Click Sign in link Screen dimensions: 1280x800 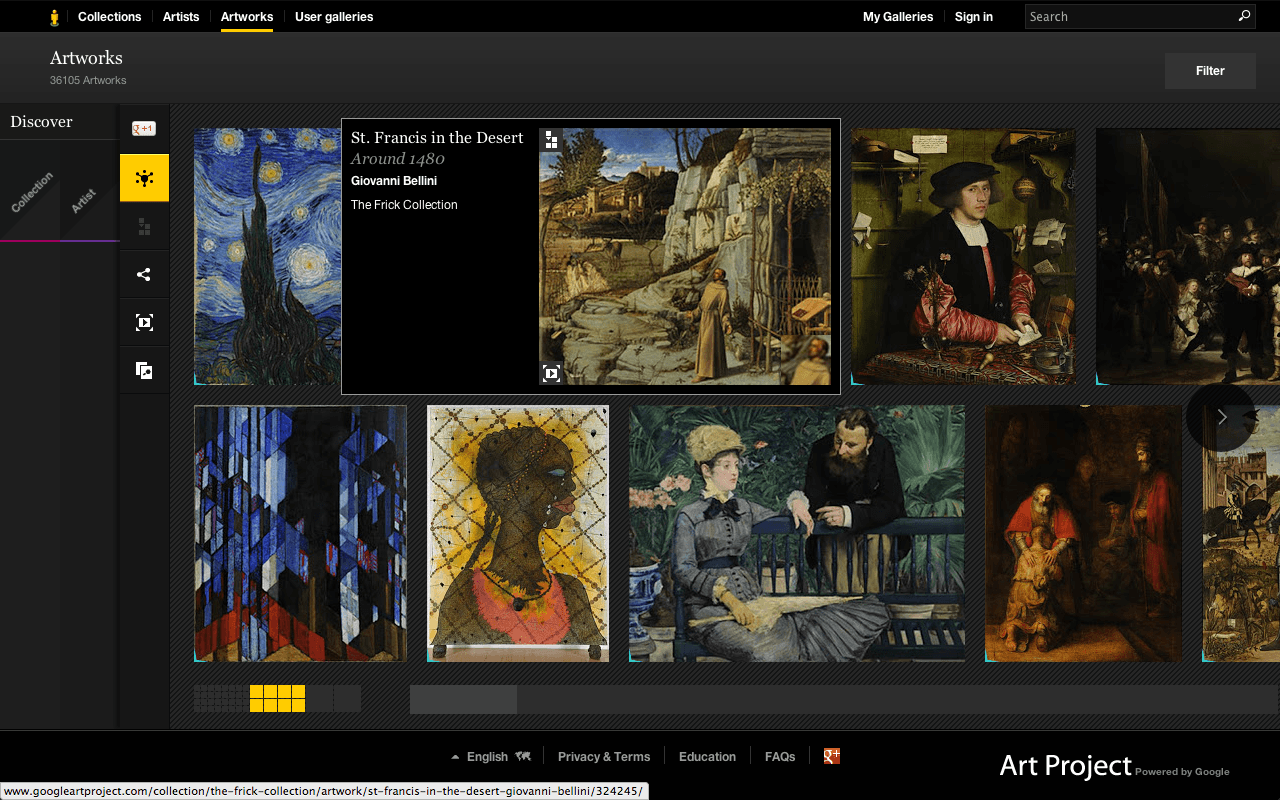974,16
